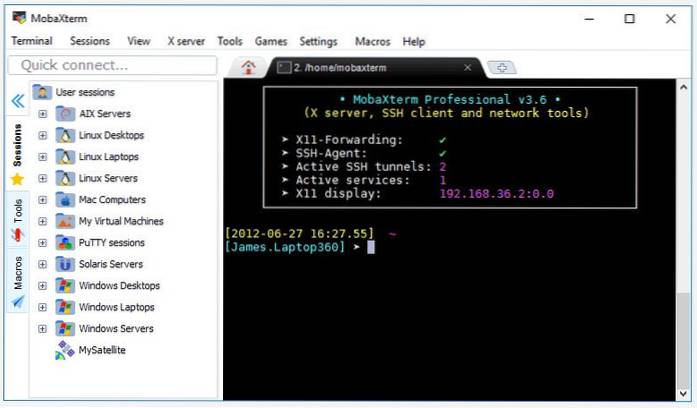697x408 pixels.
Task: Close the /home/mobaxterm tab
Action: 468,67
